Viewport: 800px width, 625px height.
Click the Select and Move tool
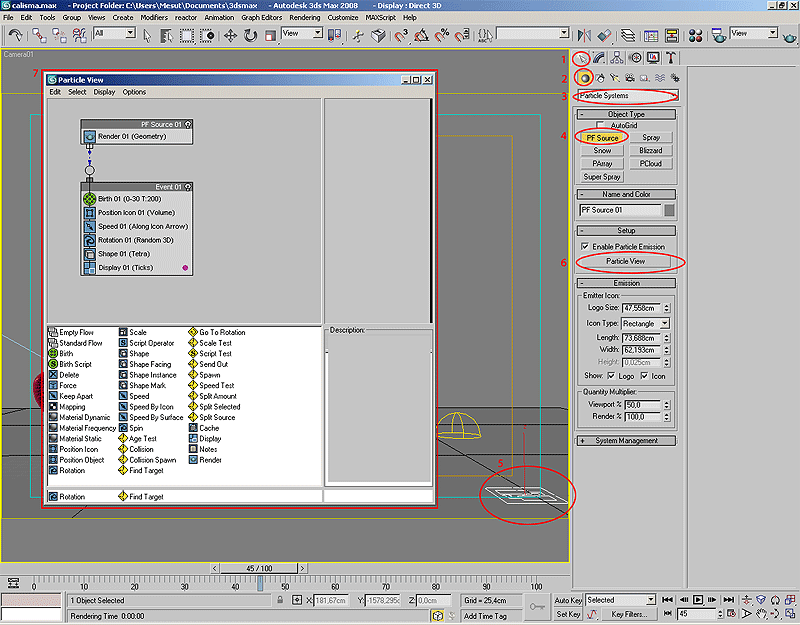(x=230, y=35)
